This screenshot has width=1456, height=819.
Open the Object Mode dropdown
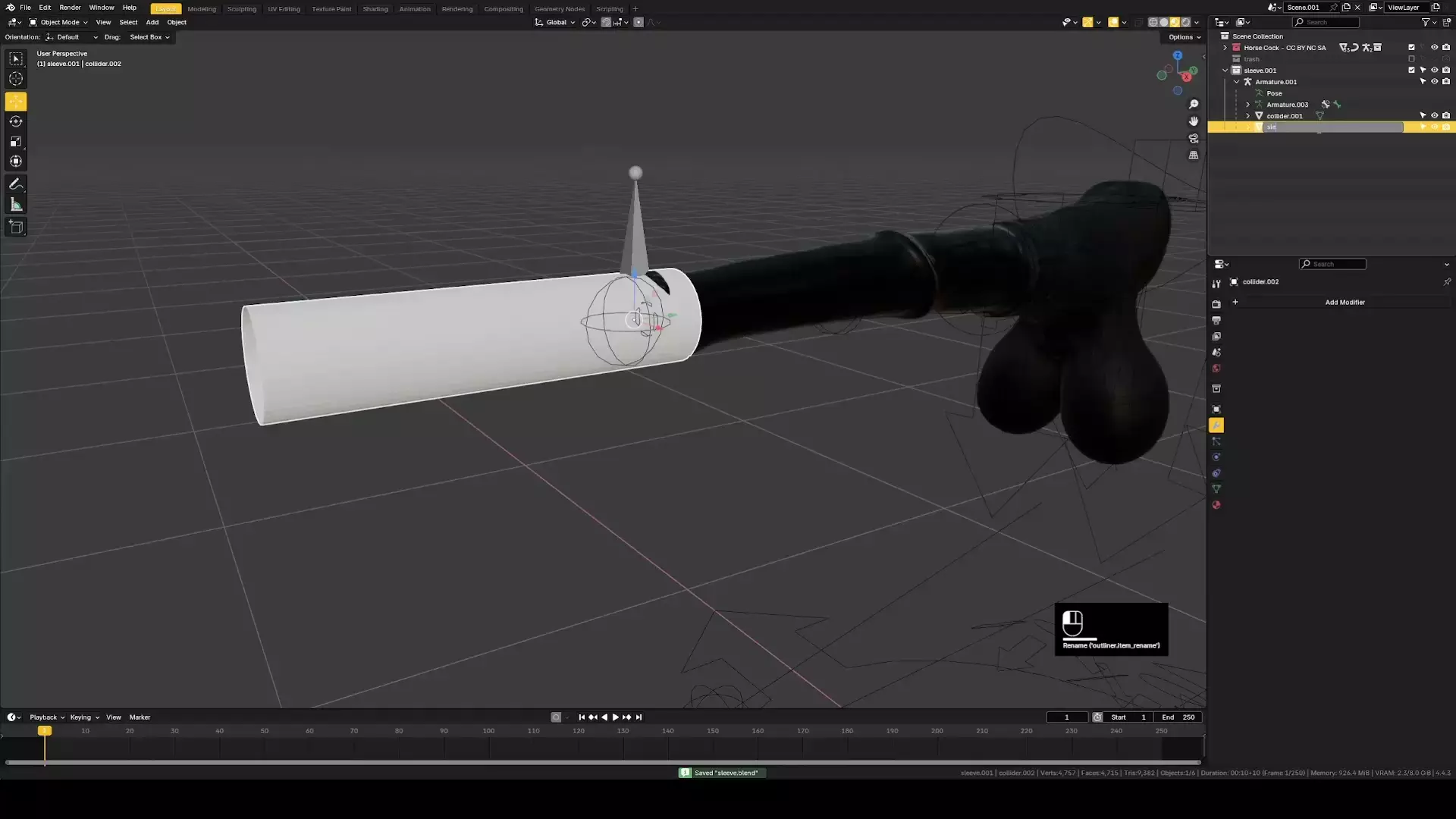(x=58, y=22)
